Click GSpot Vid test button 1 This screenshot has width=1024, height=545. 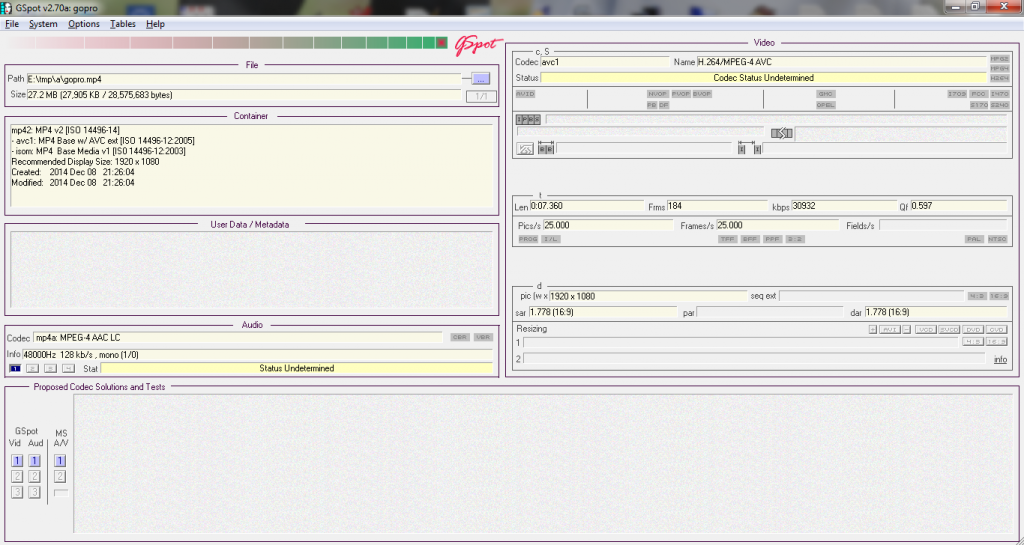(x=17, y=461)
